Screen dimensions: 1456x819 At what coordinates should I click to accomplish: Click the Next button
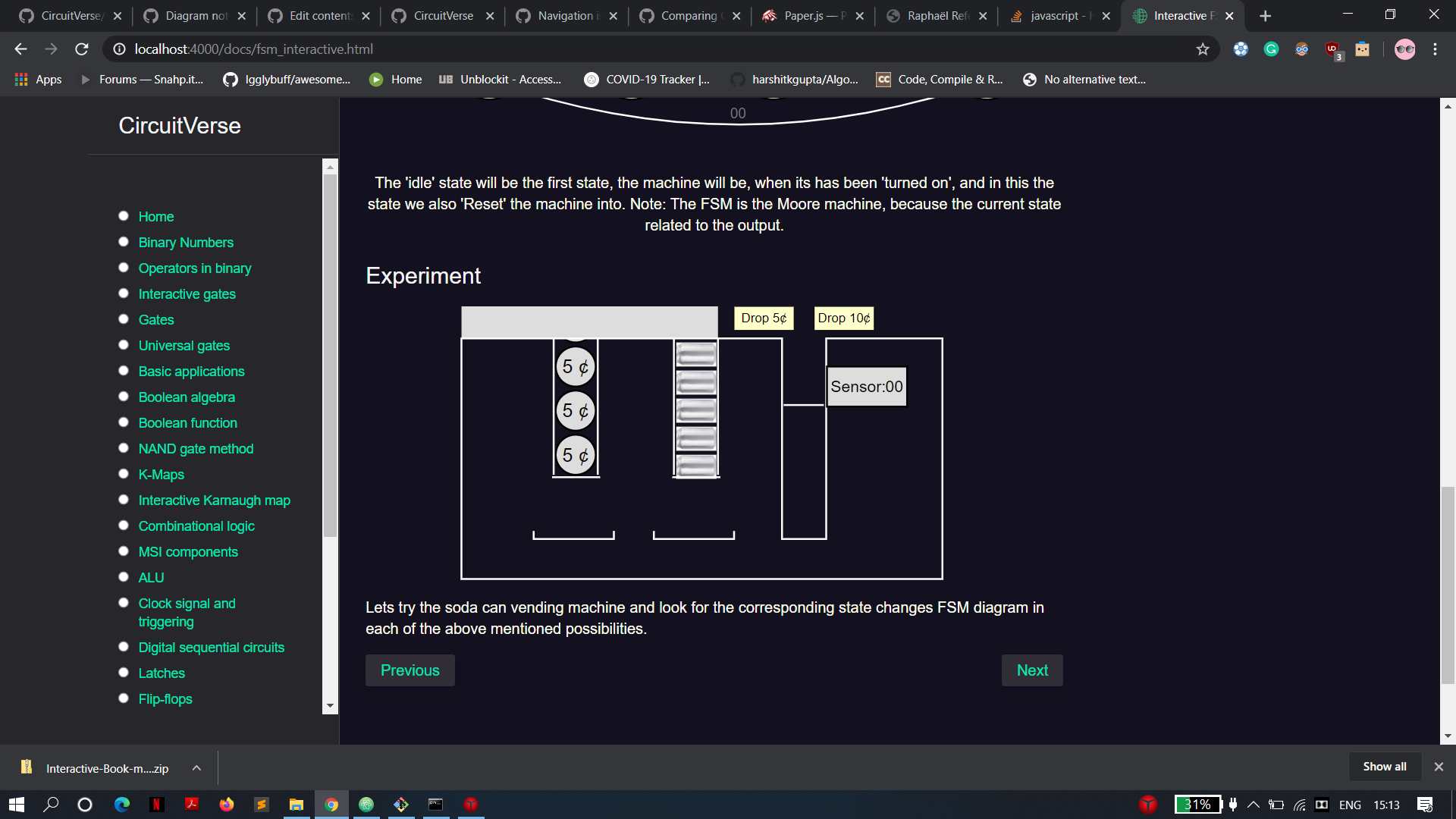[x=1031, y=670]
